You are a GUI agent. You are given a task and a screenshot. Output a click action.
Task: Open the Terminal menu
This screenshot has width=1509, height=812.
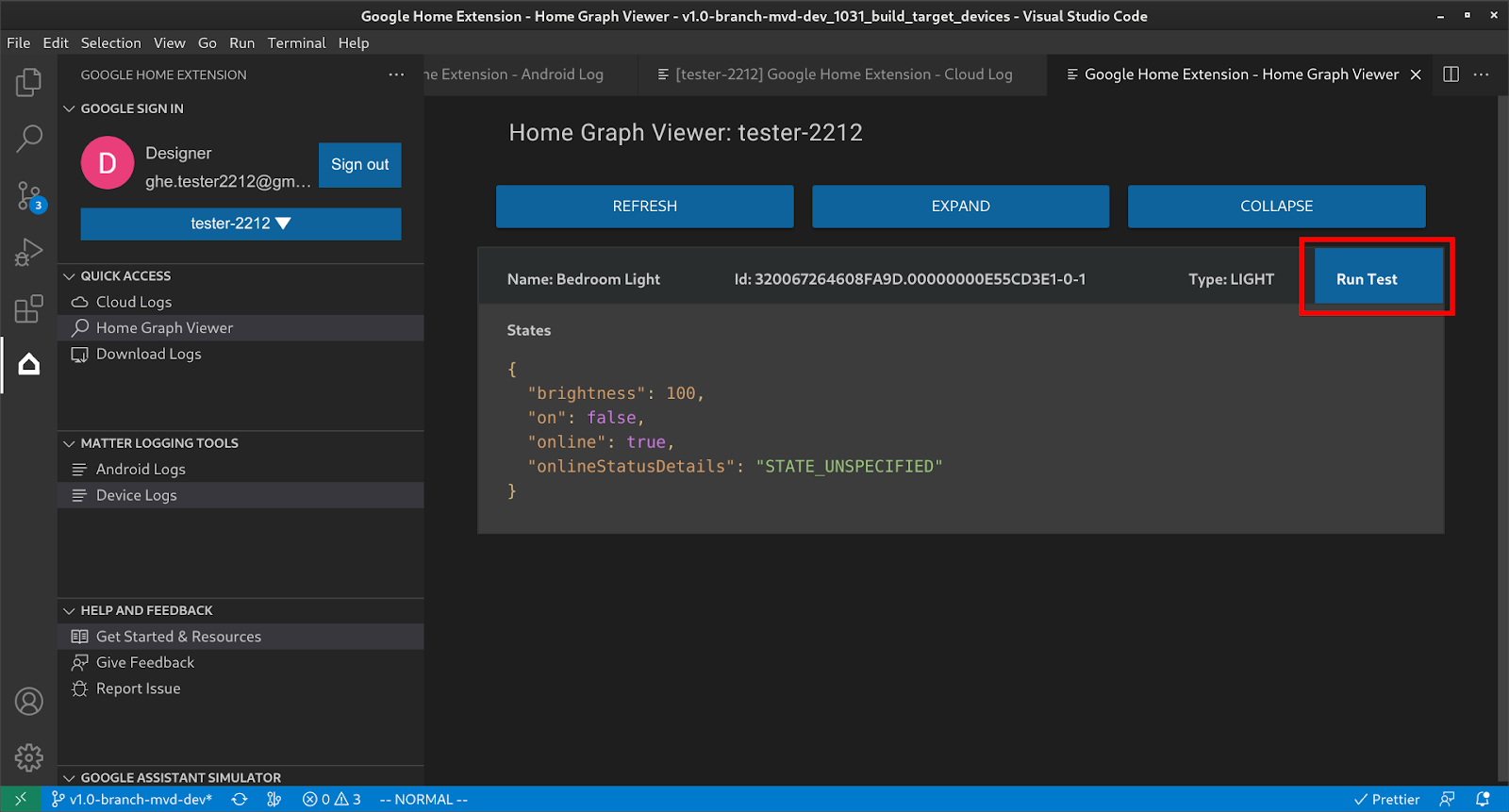(x=296, y=42)
